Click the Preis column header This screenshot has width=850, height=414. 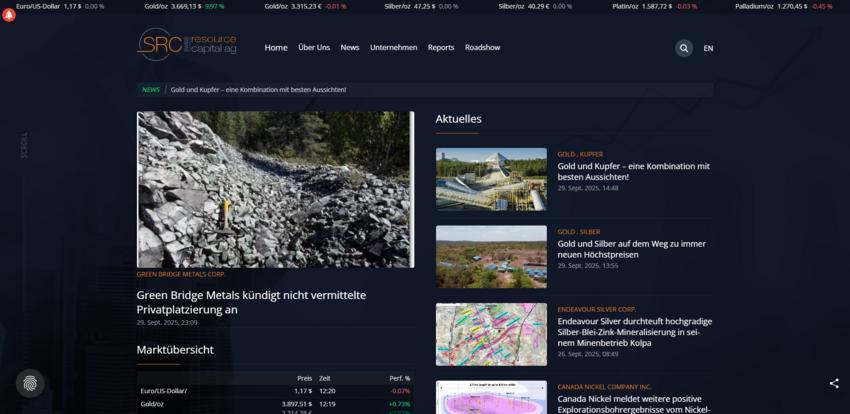pyautogui.click(x=304, y=378)
